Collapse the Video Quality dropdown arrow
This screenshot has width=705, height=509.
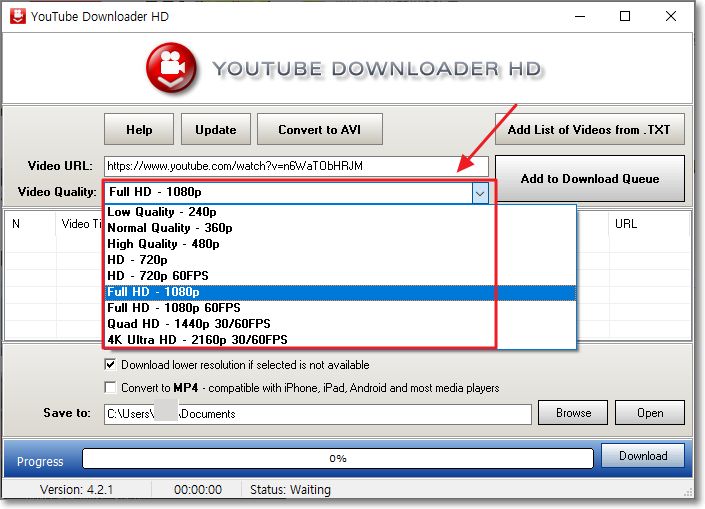point(480,193)
